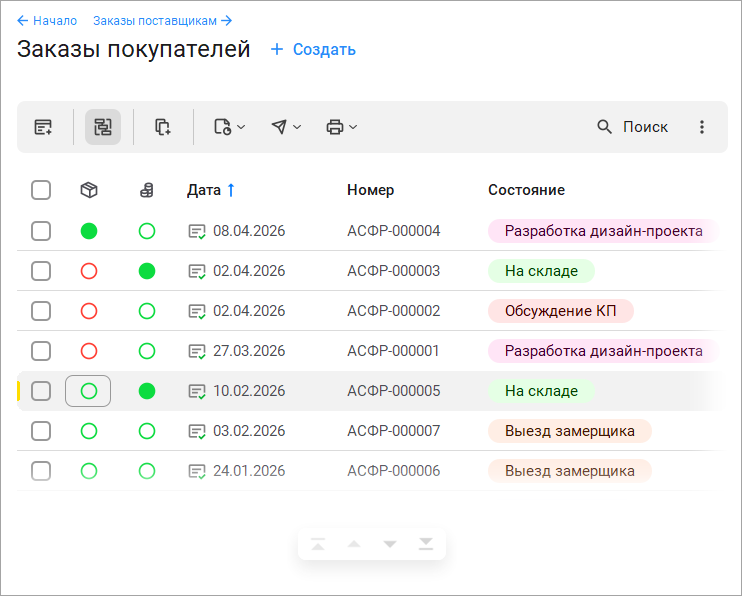This screenshot has width=742, height=596.
Task: Click the scroll-to-bottom arrow at the bottom
Action: pos(426,544)
